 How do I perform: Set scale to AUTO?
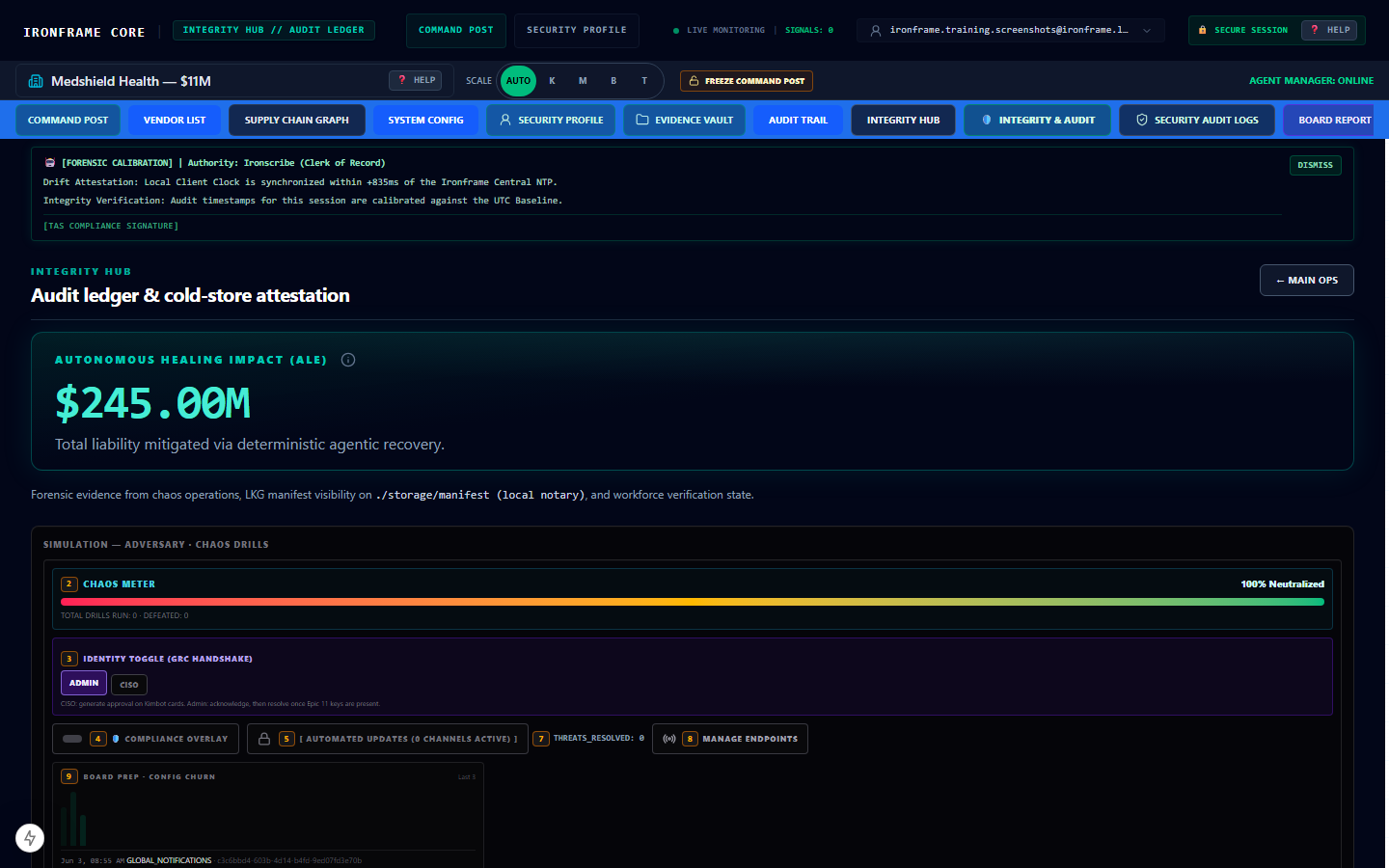click(518, 81)
